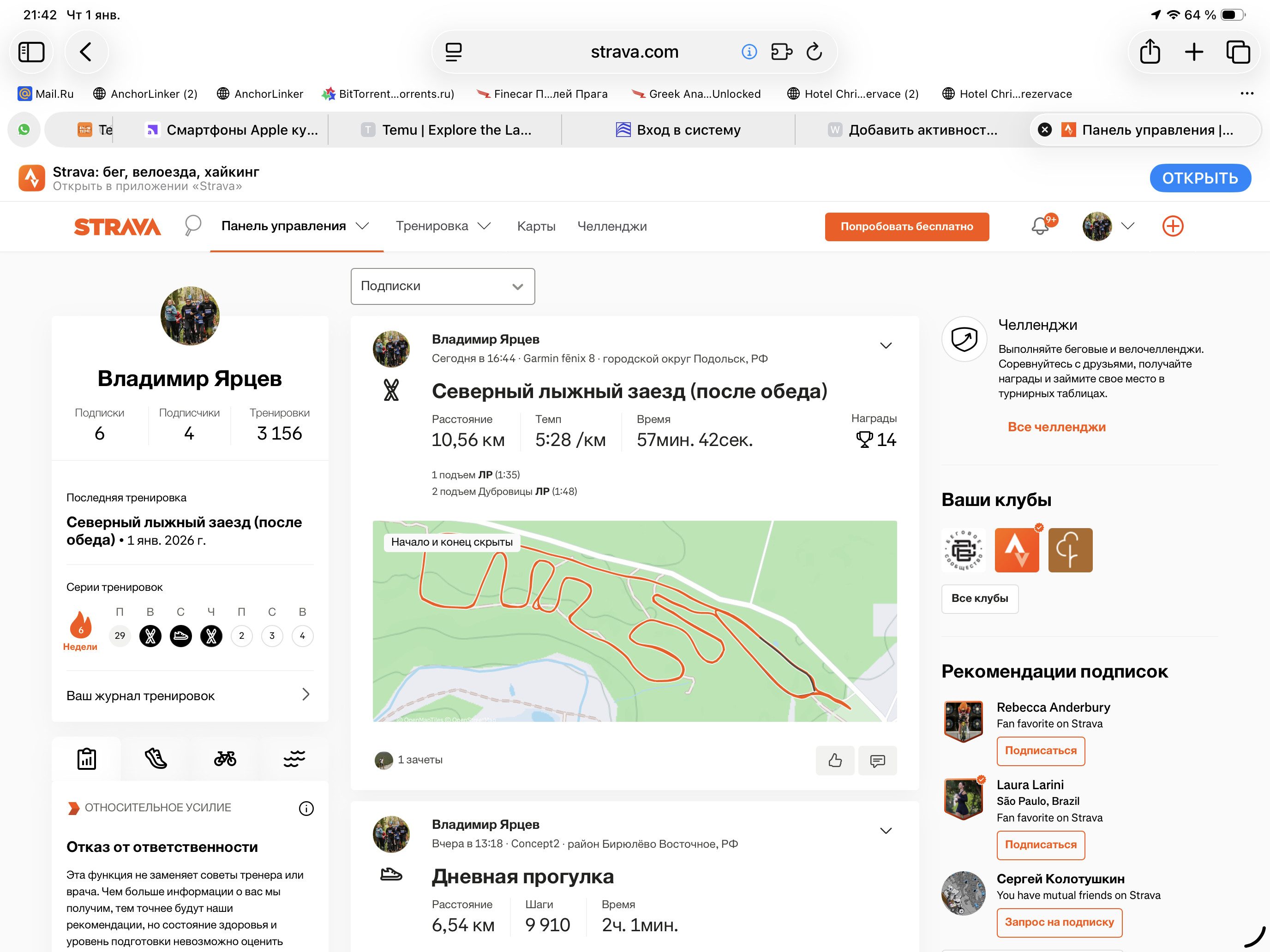Go back with the Safari back arrow
The image size is (1270, 952).
pyautogui.click(x=86, y=52)
